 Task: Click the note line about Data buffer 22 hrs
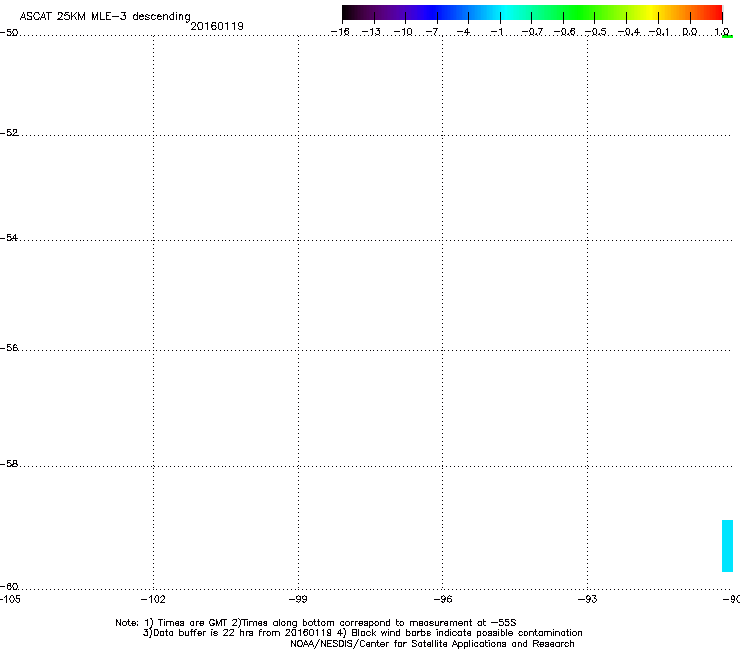(x=362, y=633)
